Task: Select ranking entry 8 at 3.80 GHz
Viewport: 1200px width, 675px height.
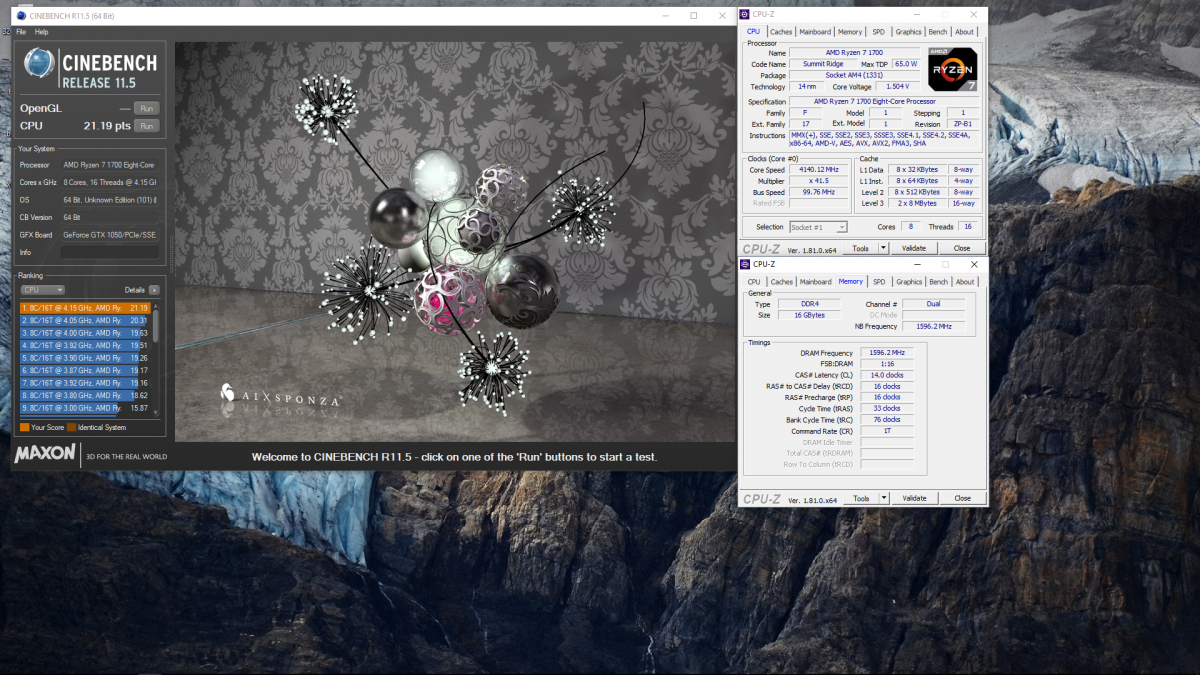Action: (x=84, y=395)
